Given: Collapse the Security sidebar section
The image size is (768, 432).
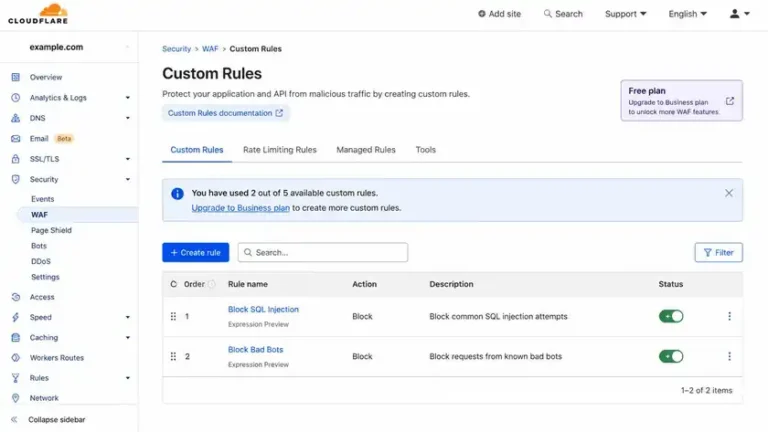Looking at the screenshot, I should pos(127,179).
